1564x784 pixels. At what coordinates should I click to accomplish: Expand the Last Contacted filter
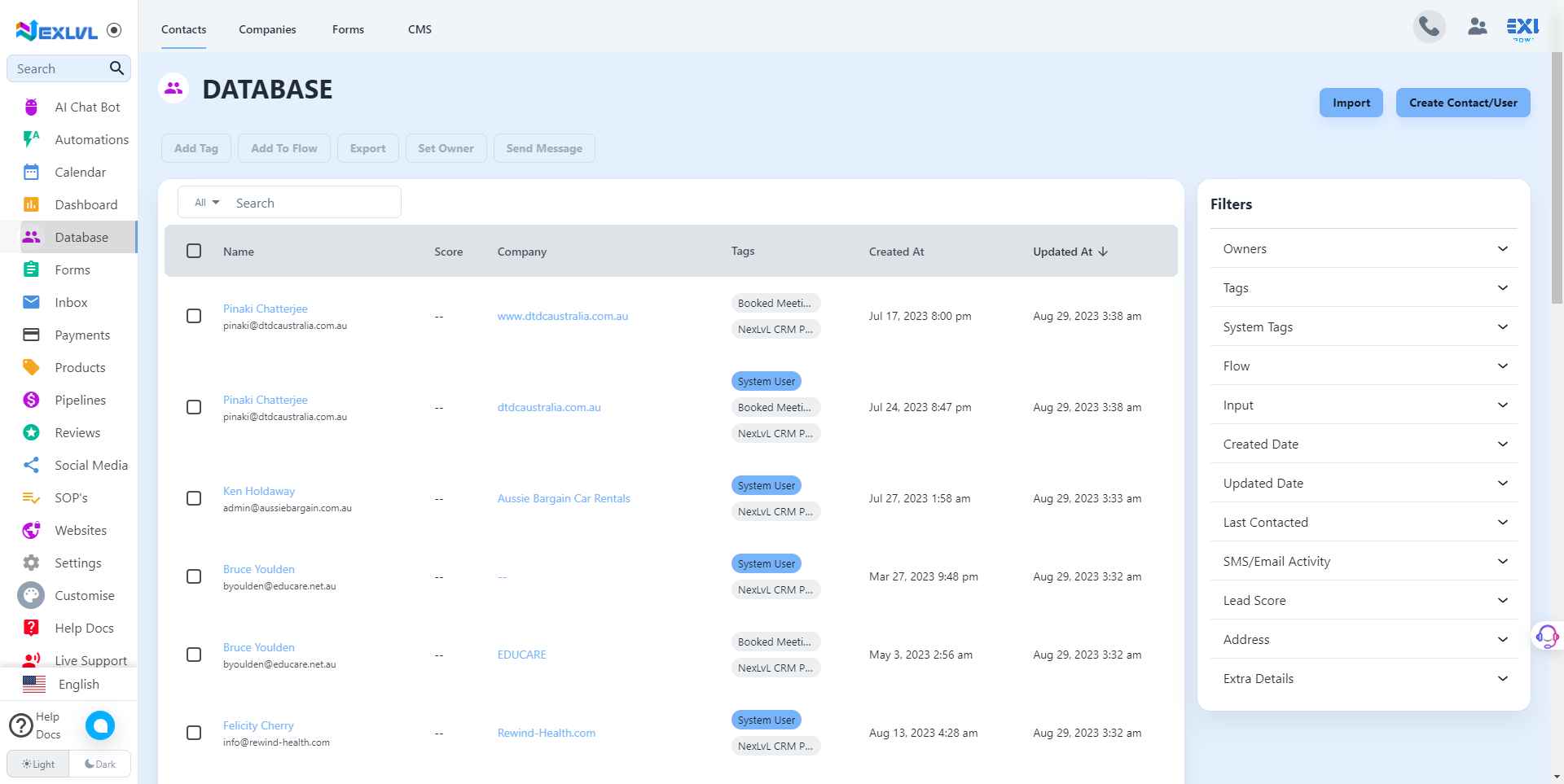pyautogui.click(x=1364, y=522)
